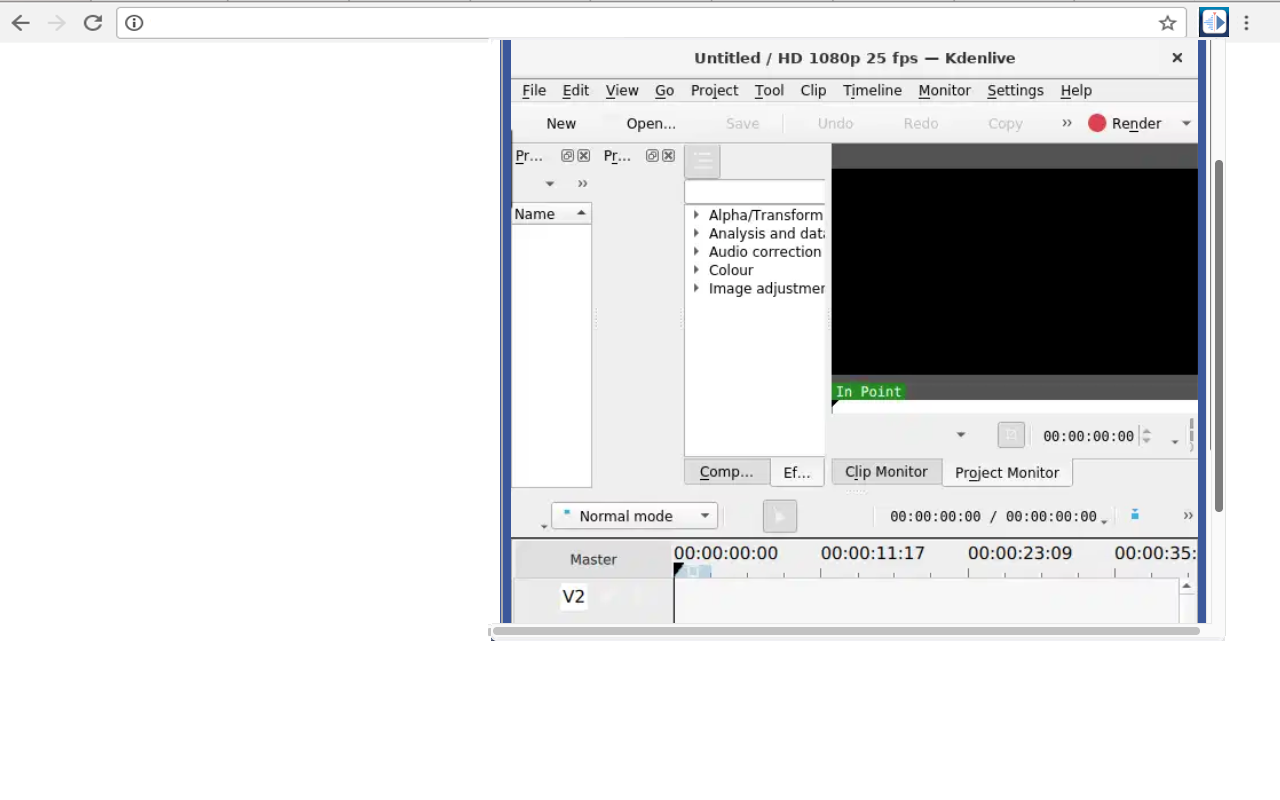Click timeline ruler at 00:00:11:17
This screenshot has height=800, width=1280.
[x=872, y=553]
